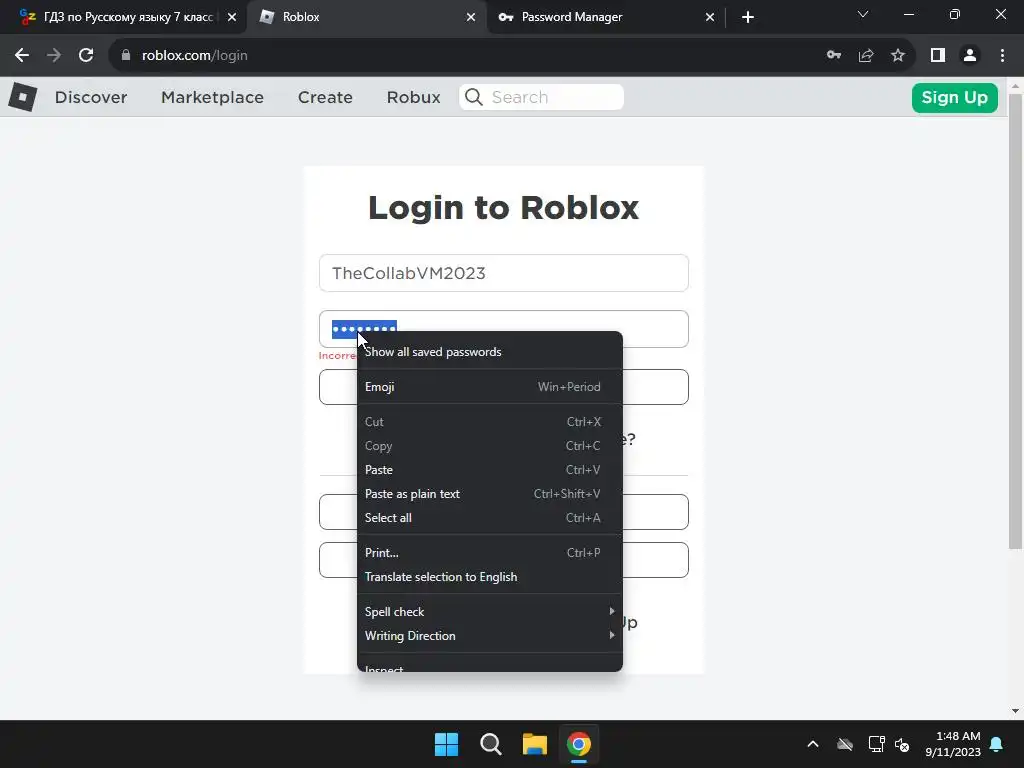Click the Roblox logo icon
The width and height of the screenshot is (1024, 768).
[23, 97]
